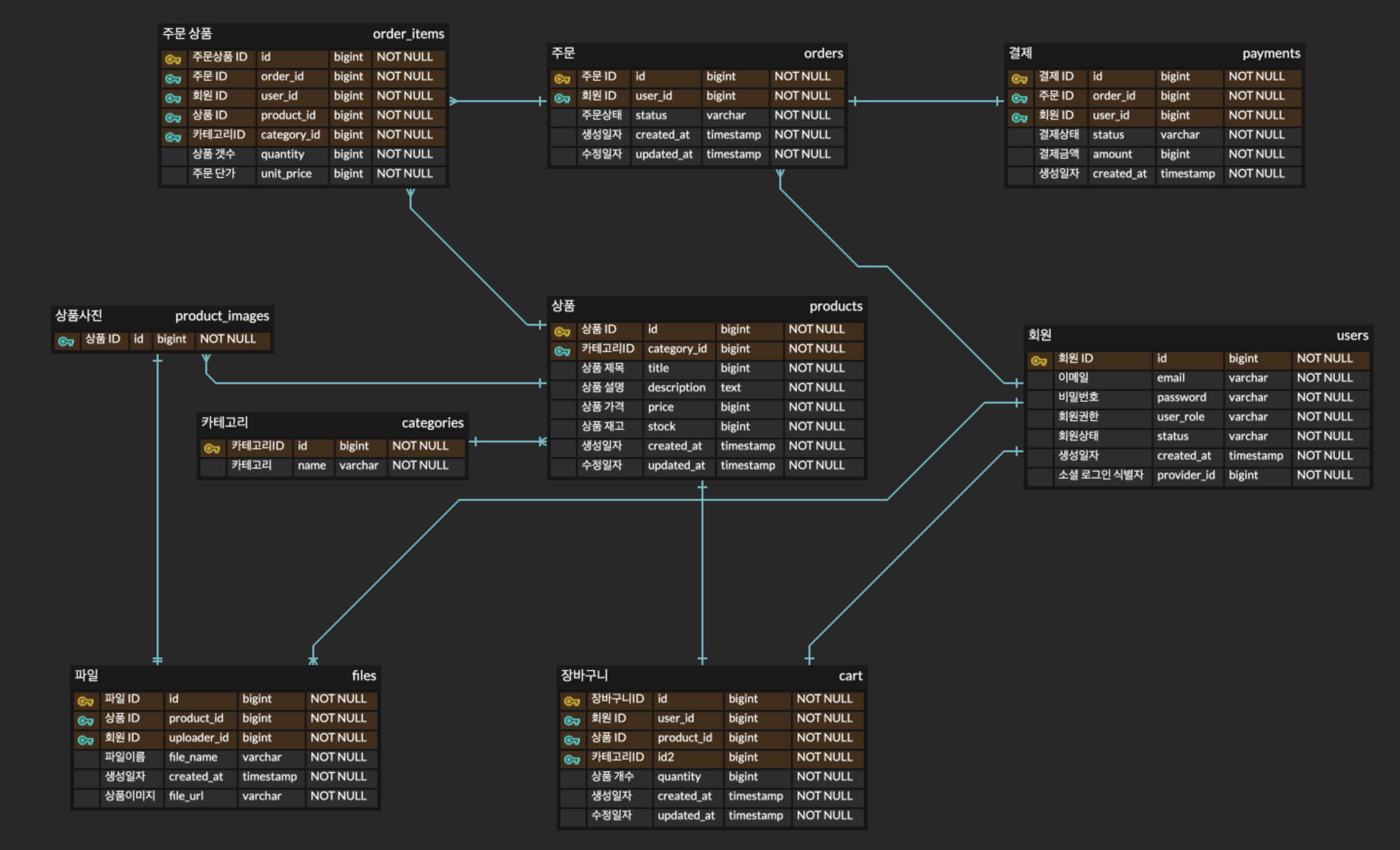Select the file_url column in files table

tap(186, 796)
